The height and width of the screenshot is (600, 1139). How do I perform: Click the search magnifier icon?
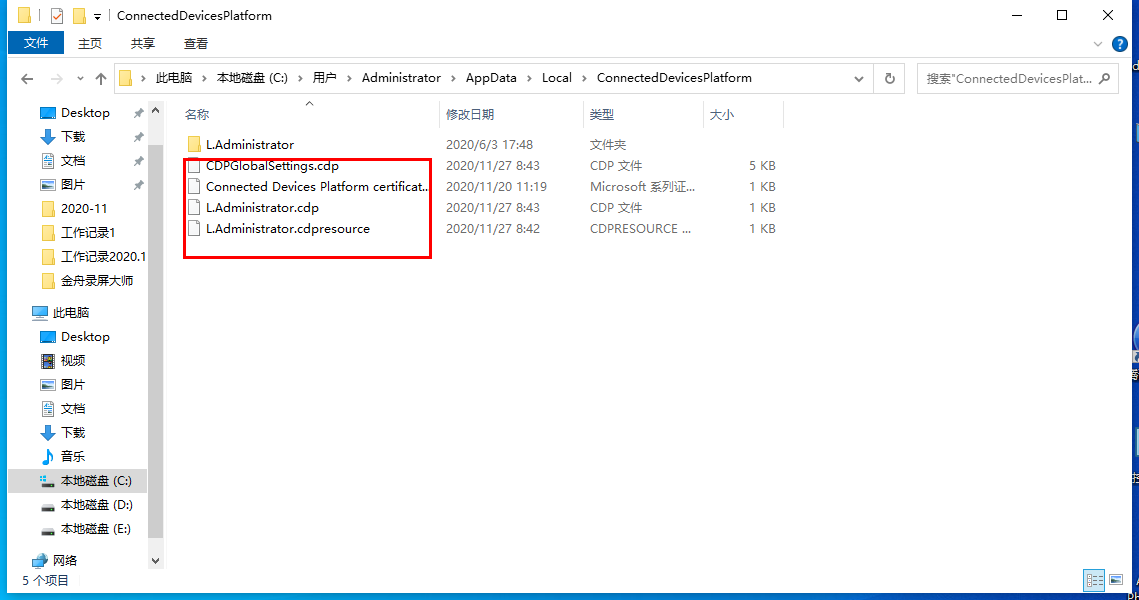point(1105,78)
